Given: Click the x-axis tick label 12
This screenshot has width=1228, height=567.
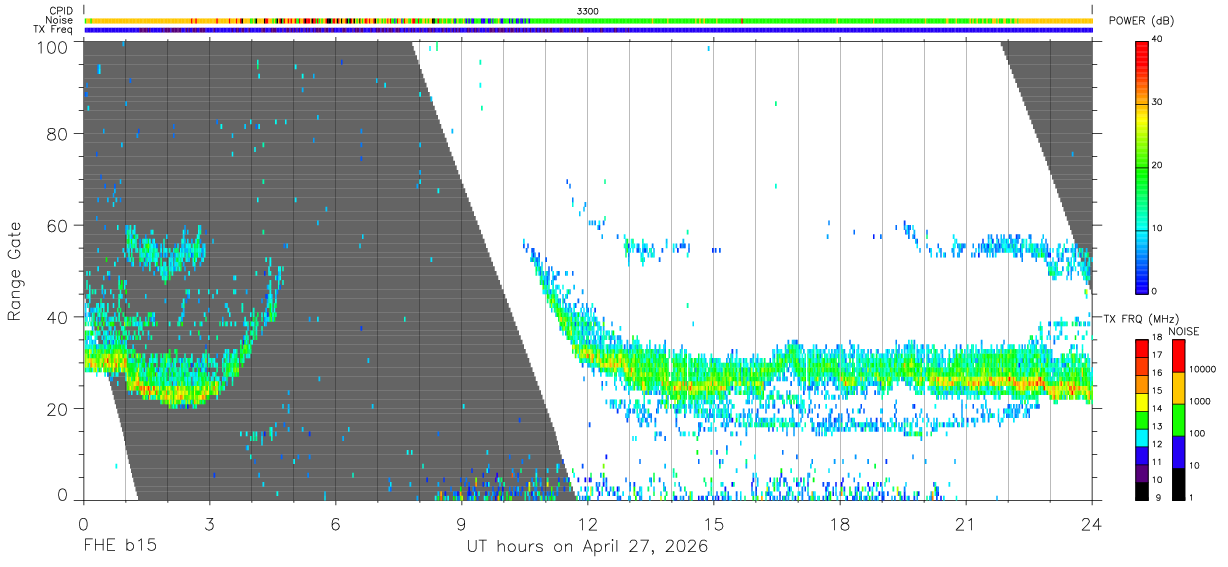Looking at the screenshot, I should coord(587,523).
